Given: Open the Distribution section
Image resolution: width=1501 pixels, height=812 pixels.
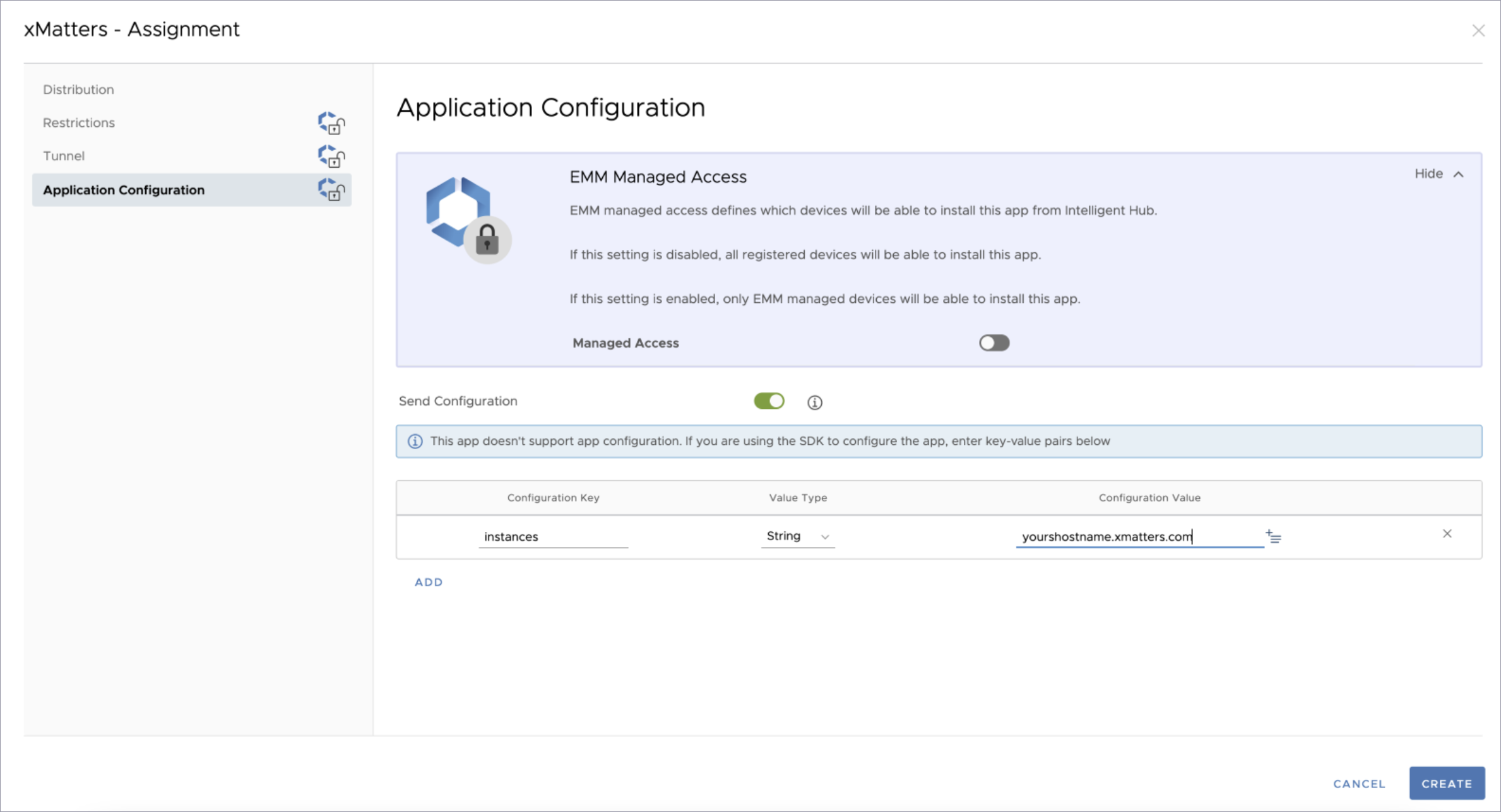Looking at the screenshot, I should tap(78, 90).
